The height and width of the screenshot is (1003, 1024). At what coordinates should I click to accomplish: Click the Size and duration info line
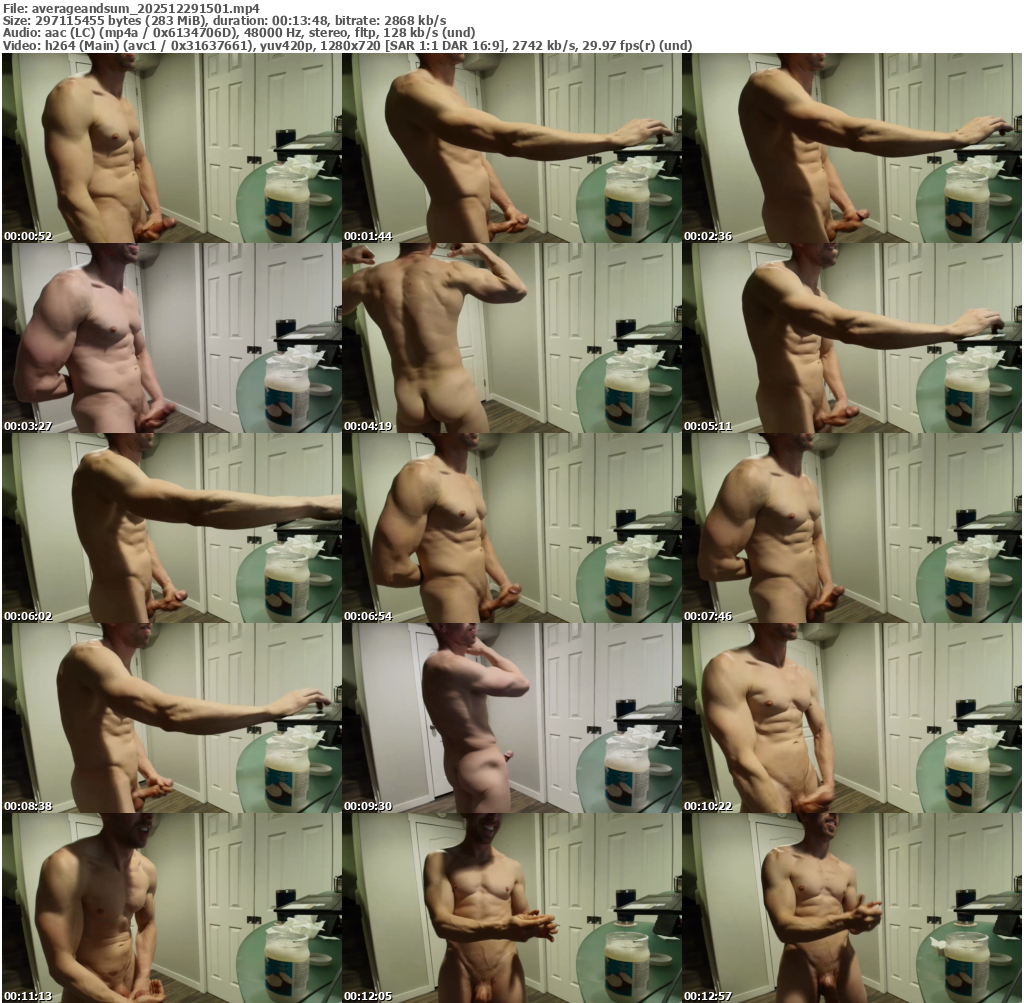pos(225,20)
